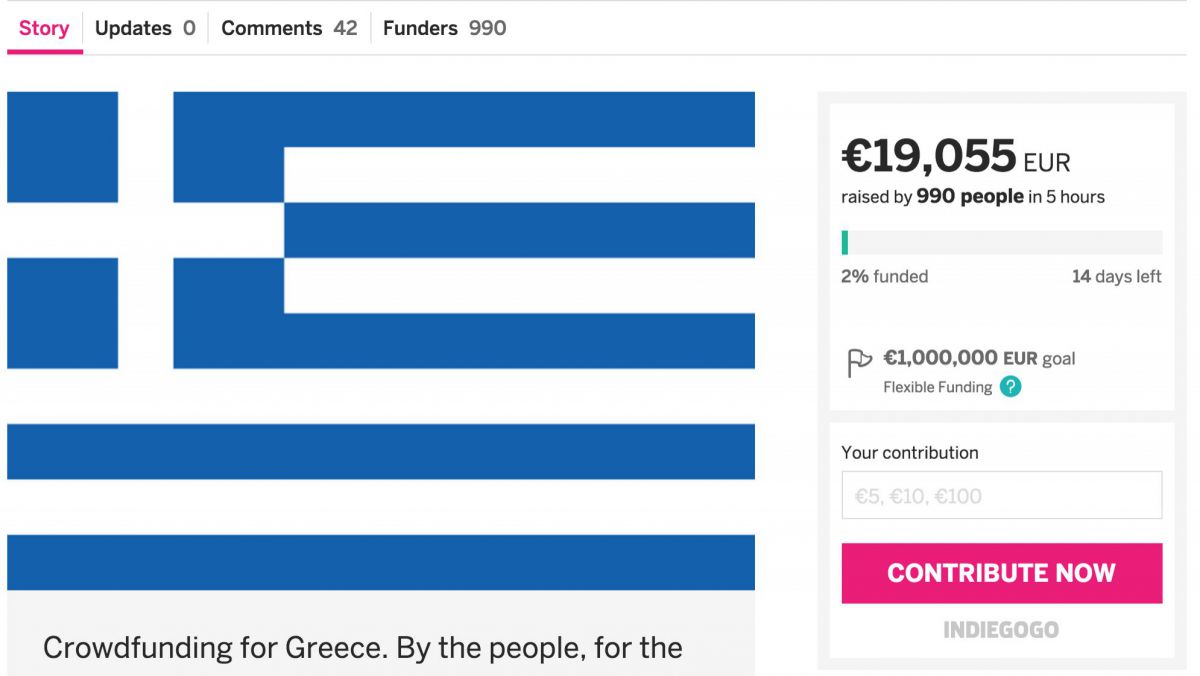Click the "Your contribution" label
Viewport: 1200px width, 676px height.
[x=910, y=453]
